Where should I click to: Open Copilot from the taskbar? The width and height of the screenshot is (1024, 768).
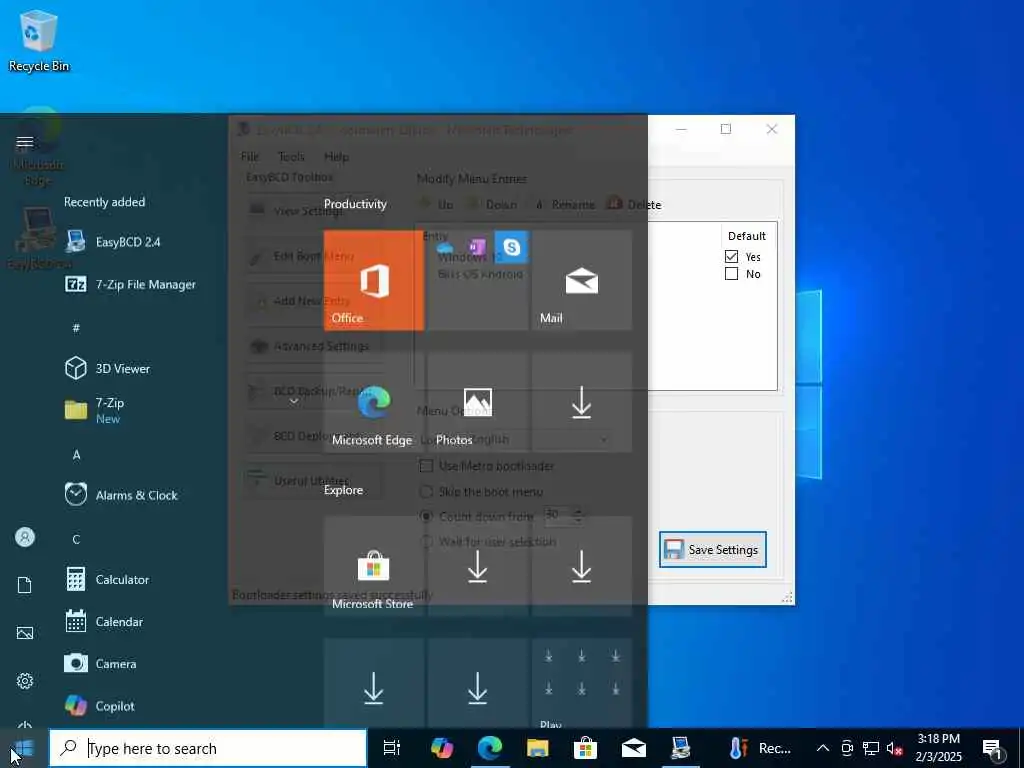(442, 748)
